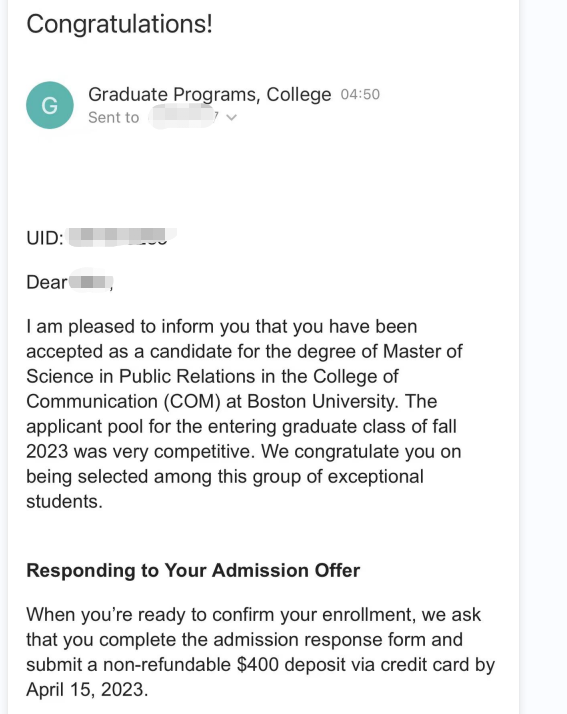Click the words Boston University in paragraph
Image resolution: width=567 pixels, height=714 pixels.
pos(322,401)
